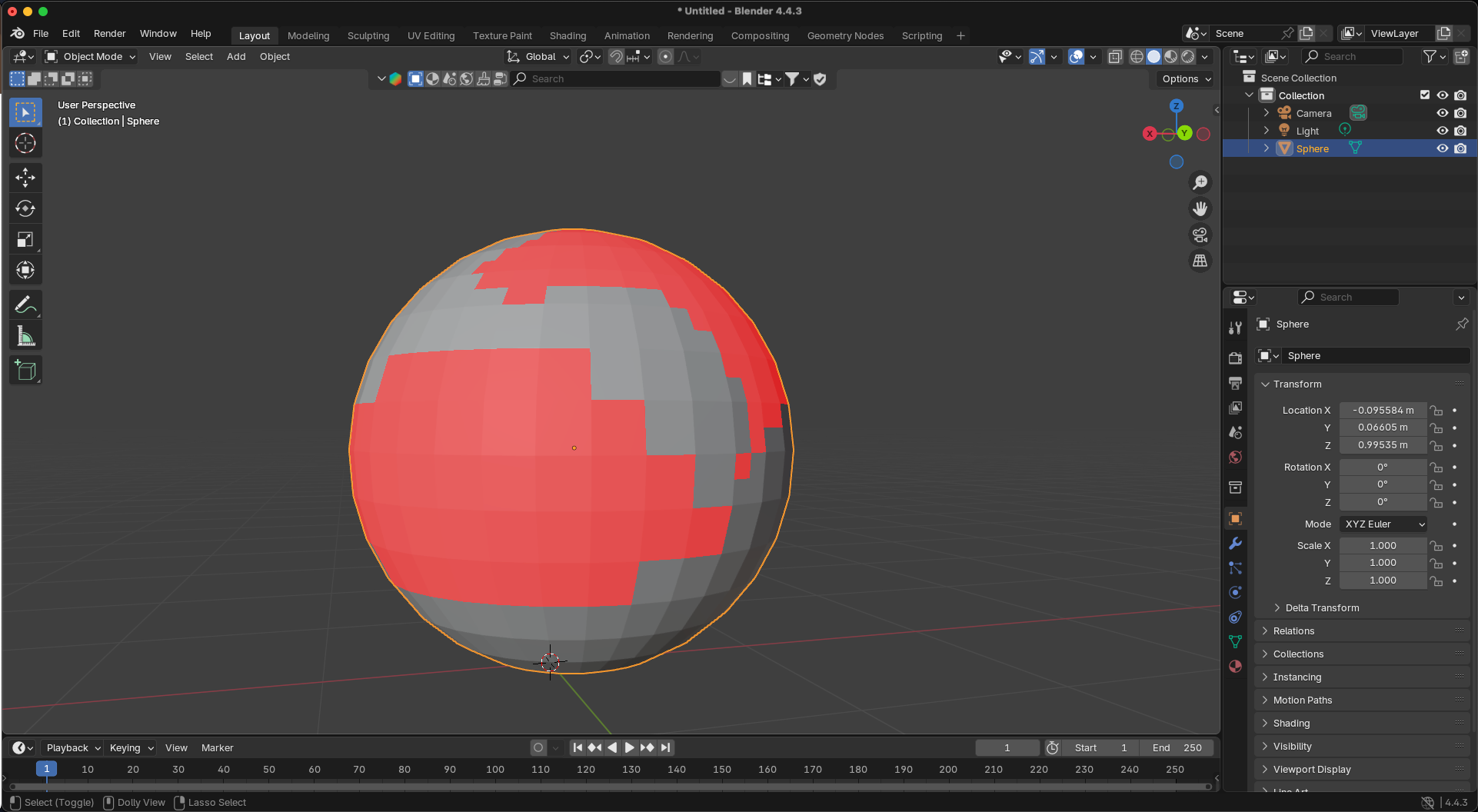
Task: Switch to material preview shading
Action: point(1170,56)
